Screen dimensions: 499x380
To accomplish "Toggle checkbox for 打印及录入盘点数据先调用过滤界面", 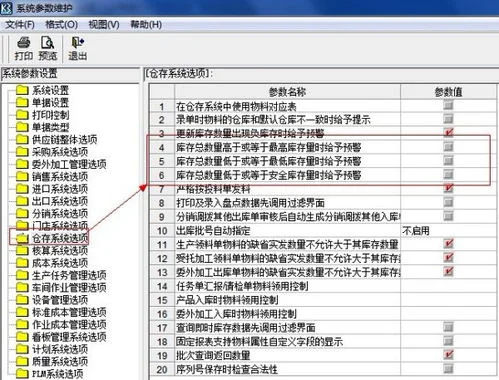I will pos(448,202).
